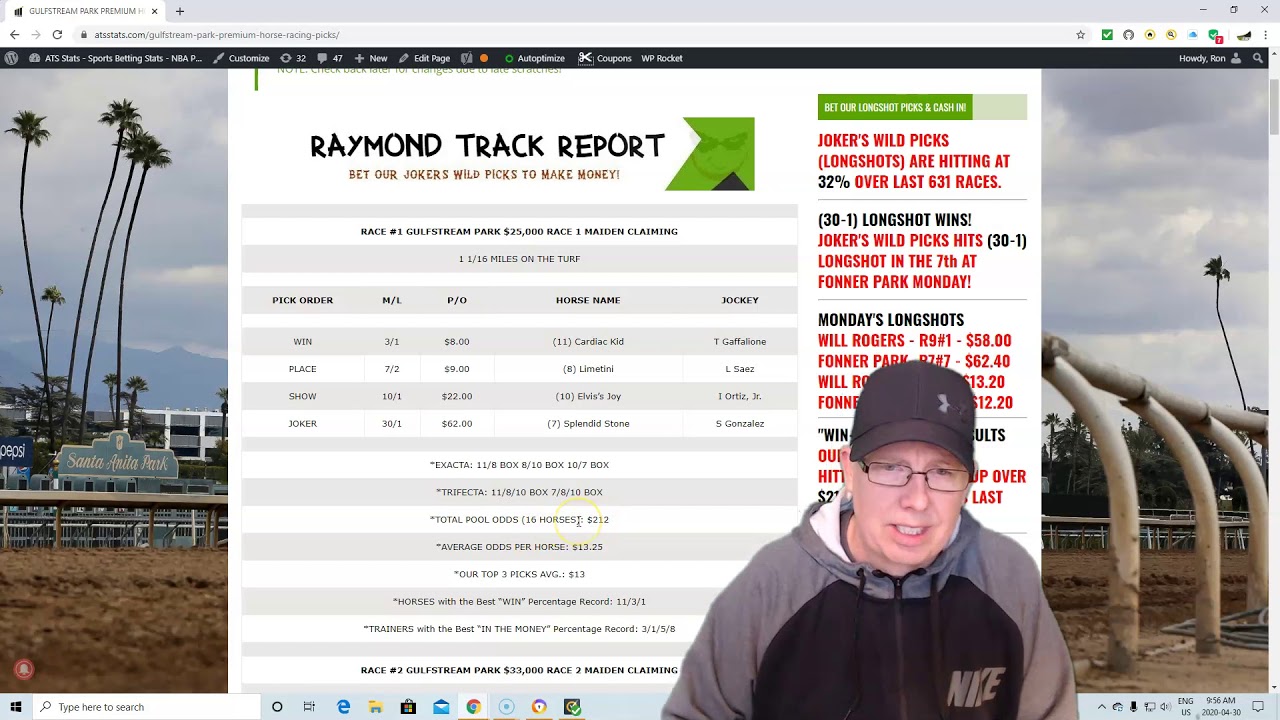Click the 30/1 morning line cell

point(392,423)
